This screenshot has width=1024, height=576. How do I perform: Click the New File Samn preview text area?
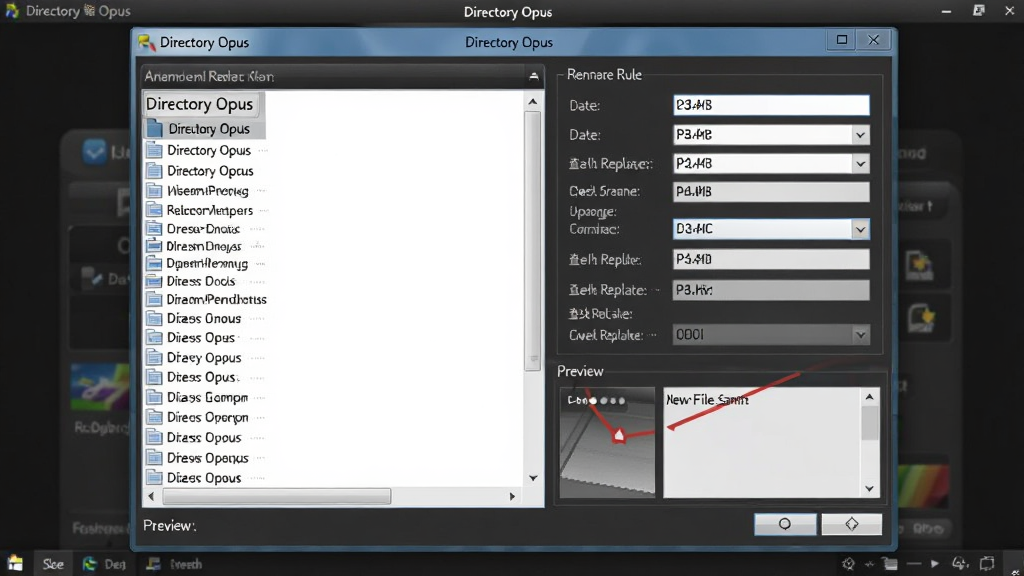tap(763, 443)
